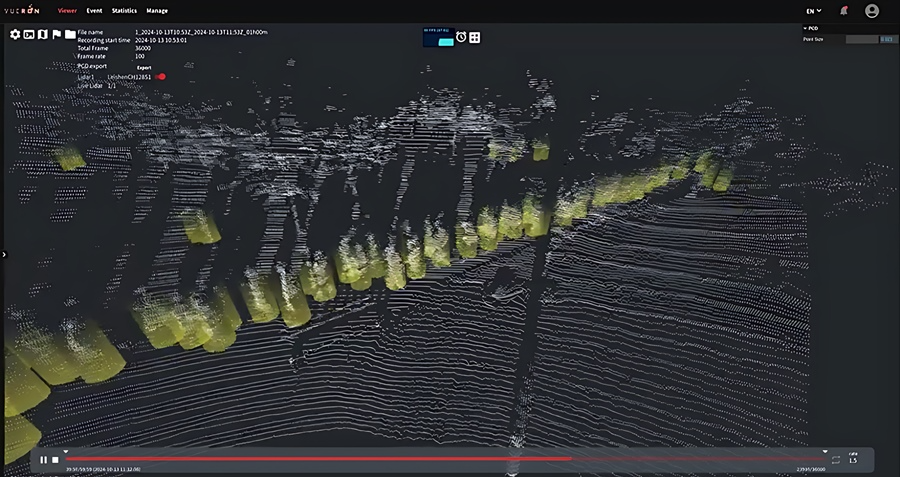Viewport: 900px width, 477px height.
Task: Open the grid layout view icon
Action: 475,37
